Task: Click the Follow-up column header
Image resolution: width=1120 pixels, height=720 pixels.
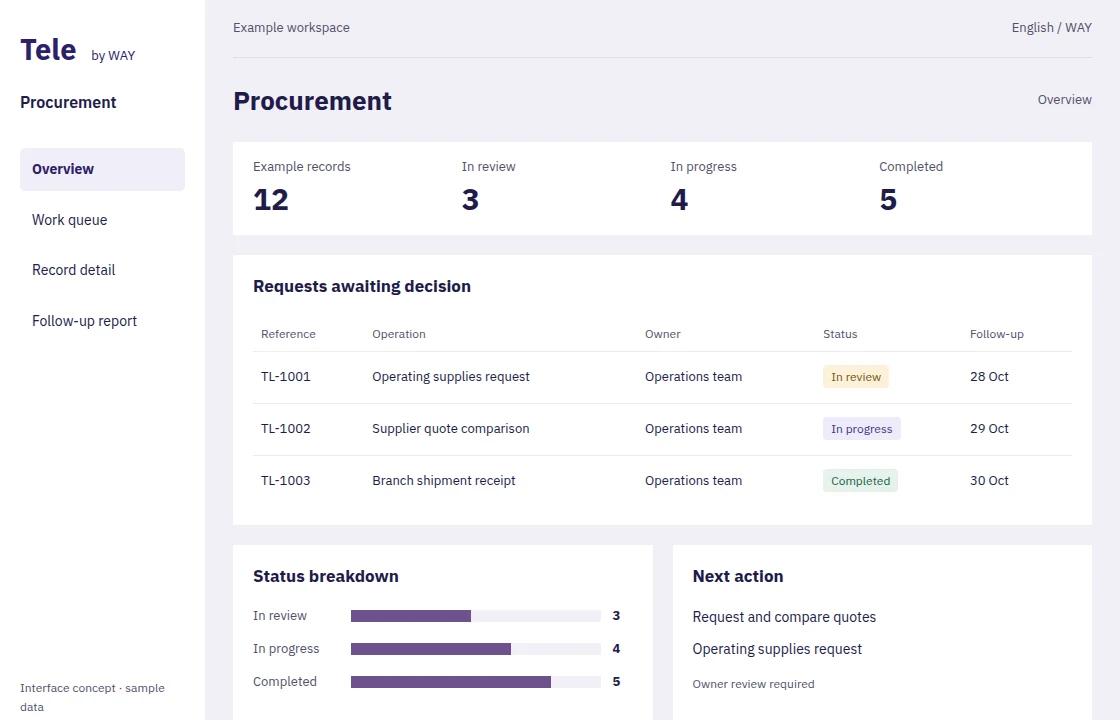Action: coord(996,334)
